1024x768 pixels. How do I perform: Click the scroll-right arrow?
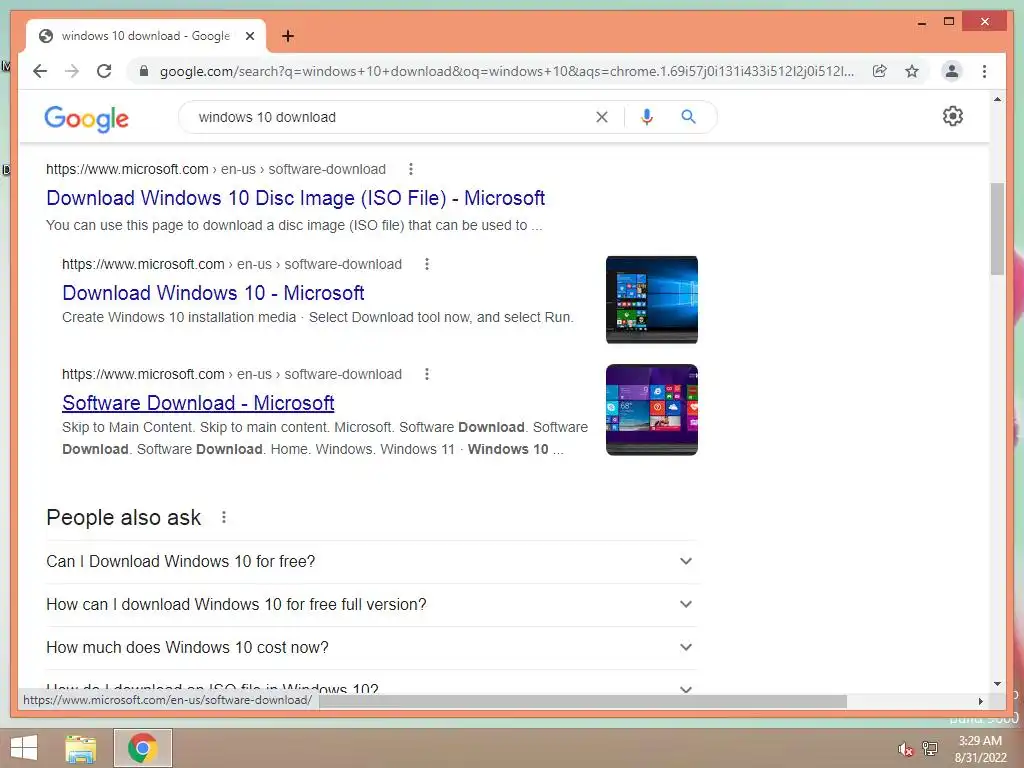(x=981, y=701)
